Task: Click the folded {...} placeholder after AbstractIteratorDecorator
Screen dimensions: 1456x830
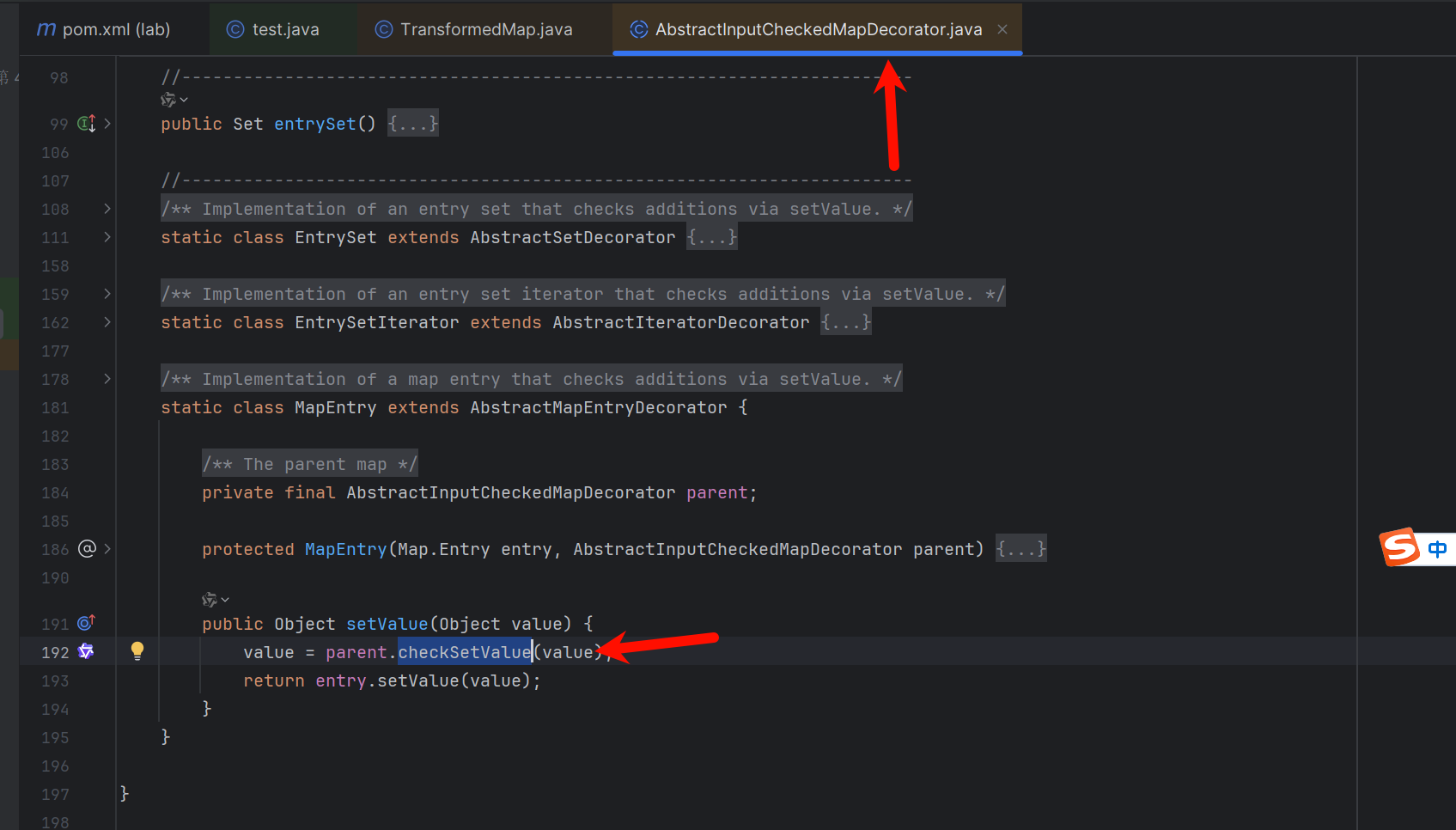Action: (x=846, y=322)
